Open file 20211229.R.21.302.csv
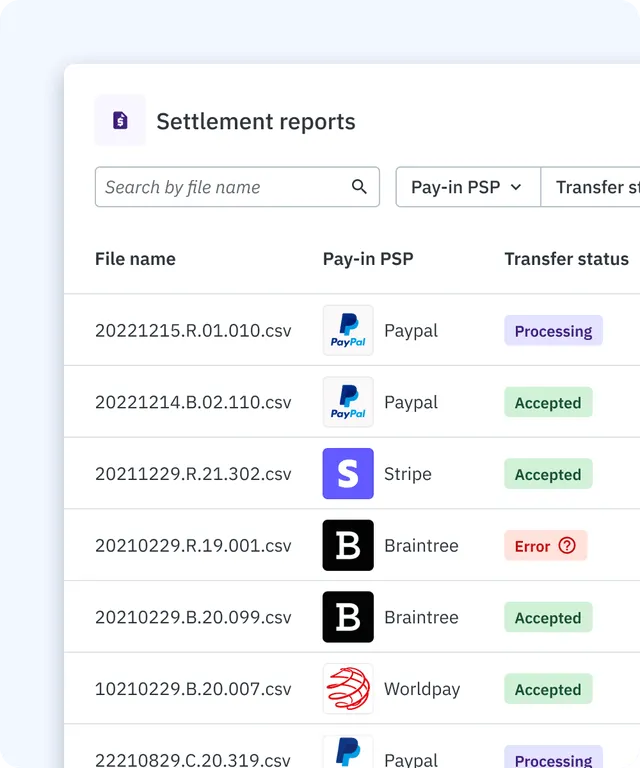Screen dimensions: 640x768 pos(193,474)
